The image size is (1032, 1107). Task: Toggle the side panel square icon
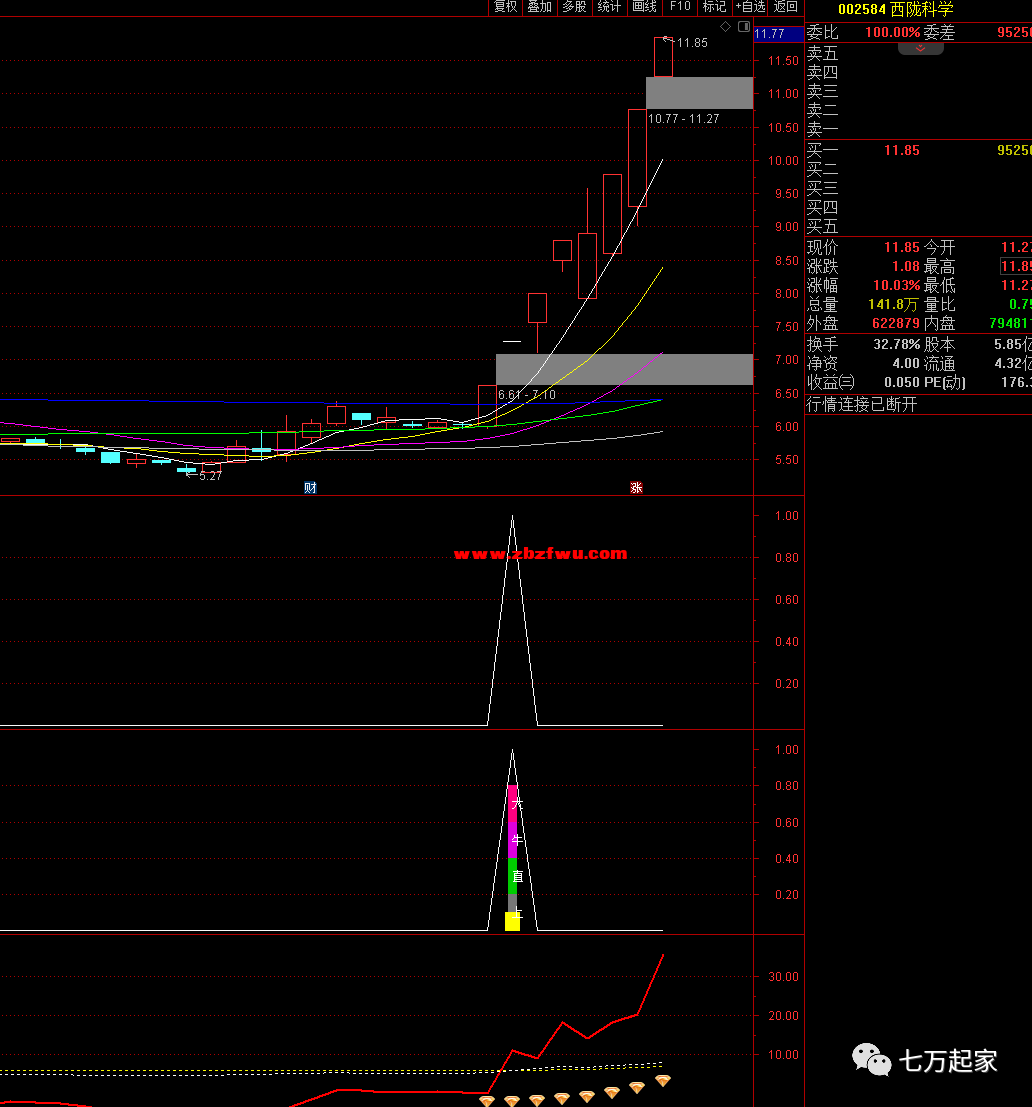pos(743,26)
